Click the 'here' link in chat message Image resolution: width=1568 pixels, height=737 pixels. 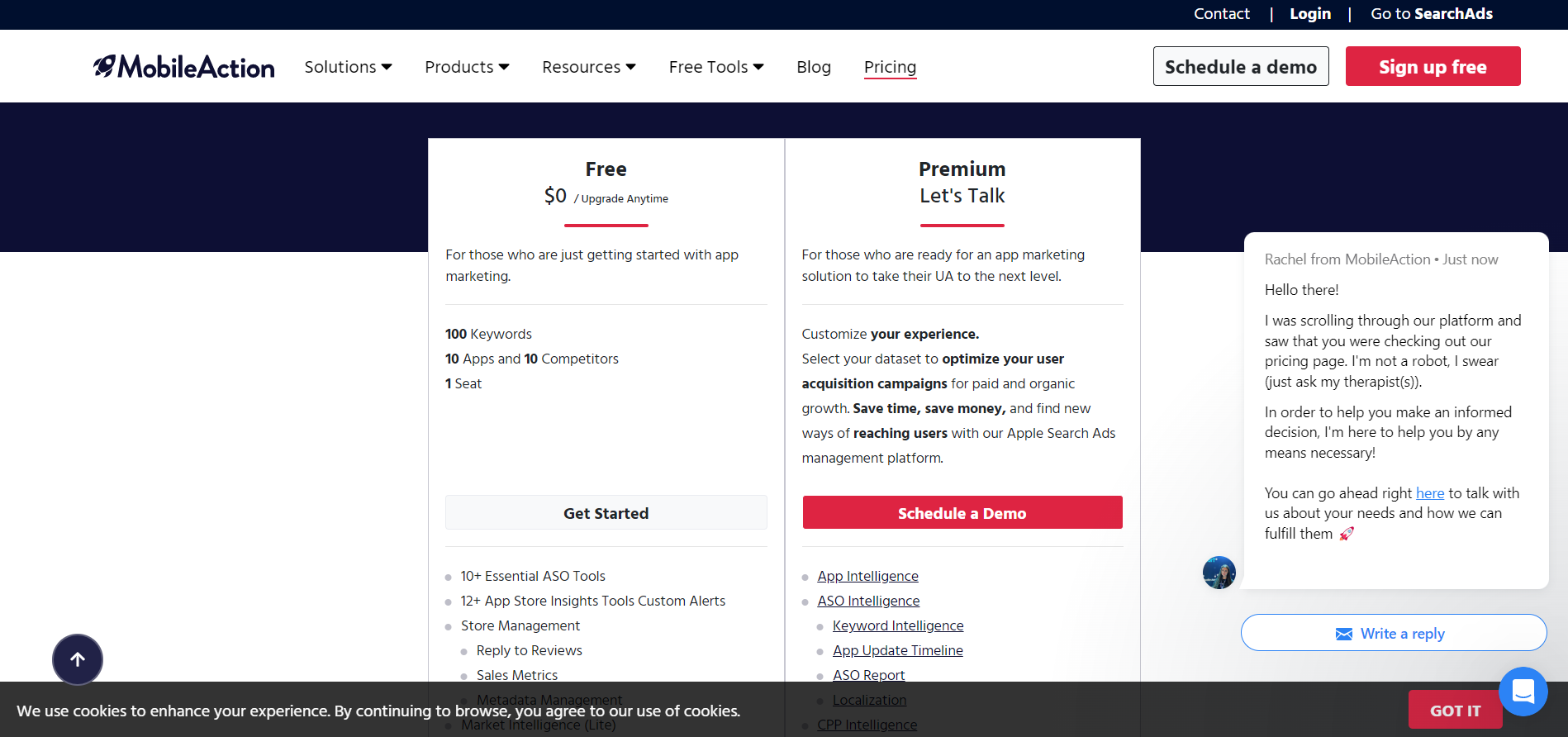point(1429,493)
